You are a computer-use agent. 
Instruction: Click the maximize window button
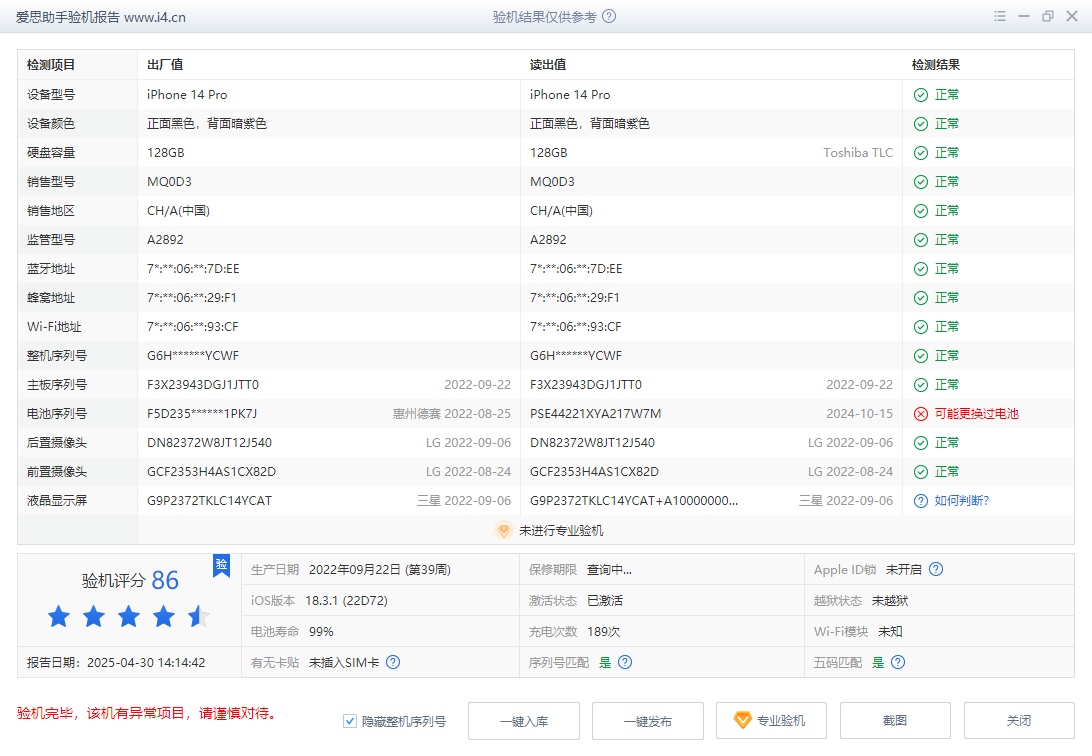[x=1047, y=16]
